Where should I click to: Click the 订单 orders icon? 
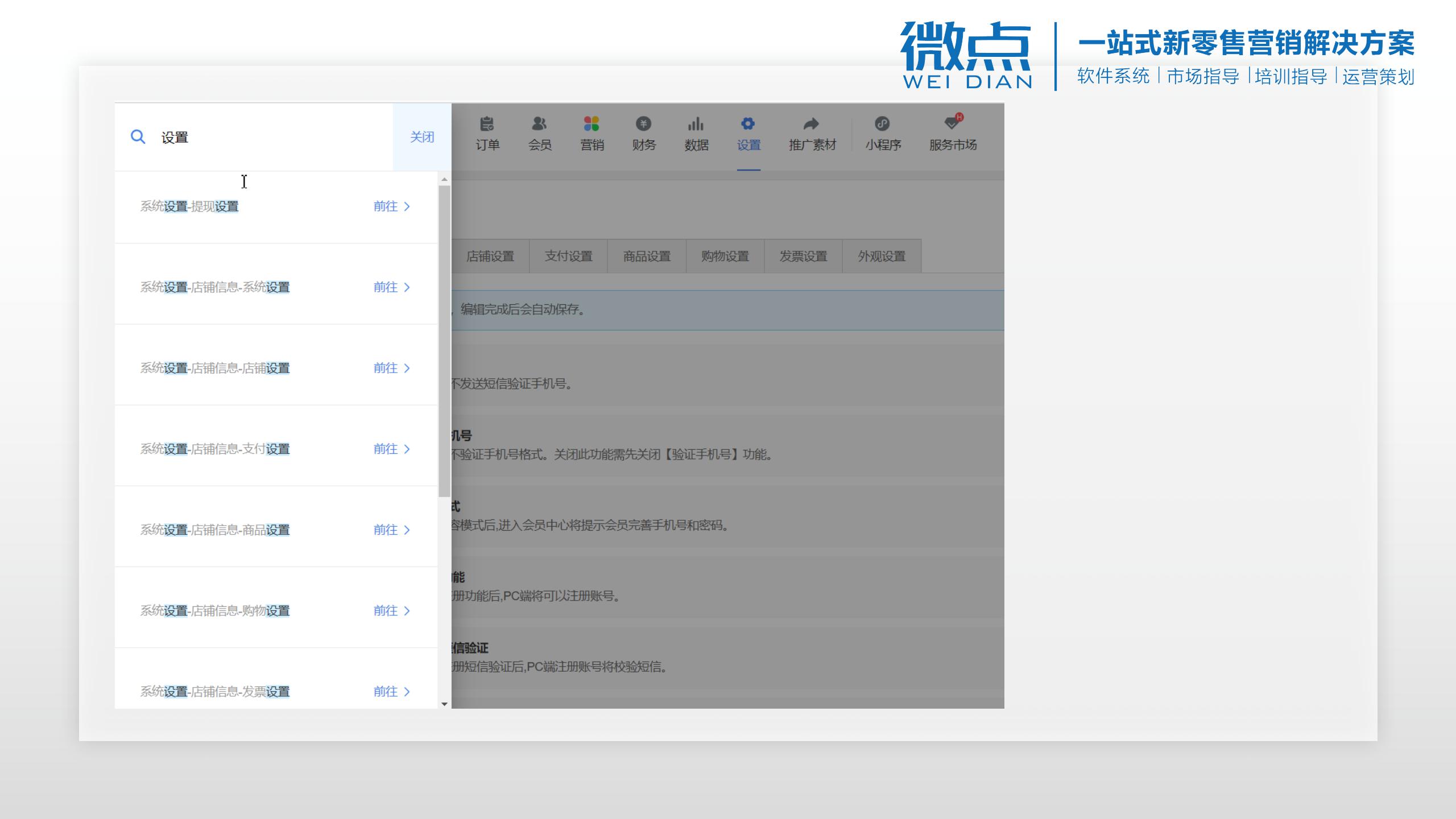click(487, 123)
